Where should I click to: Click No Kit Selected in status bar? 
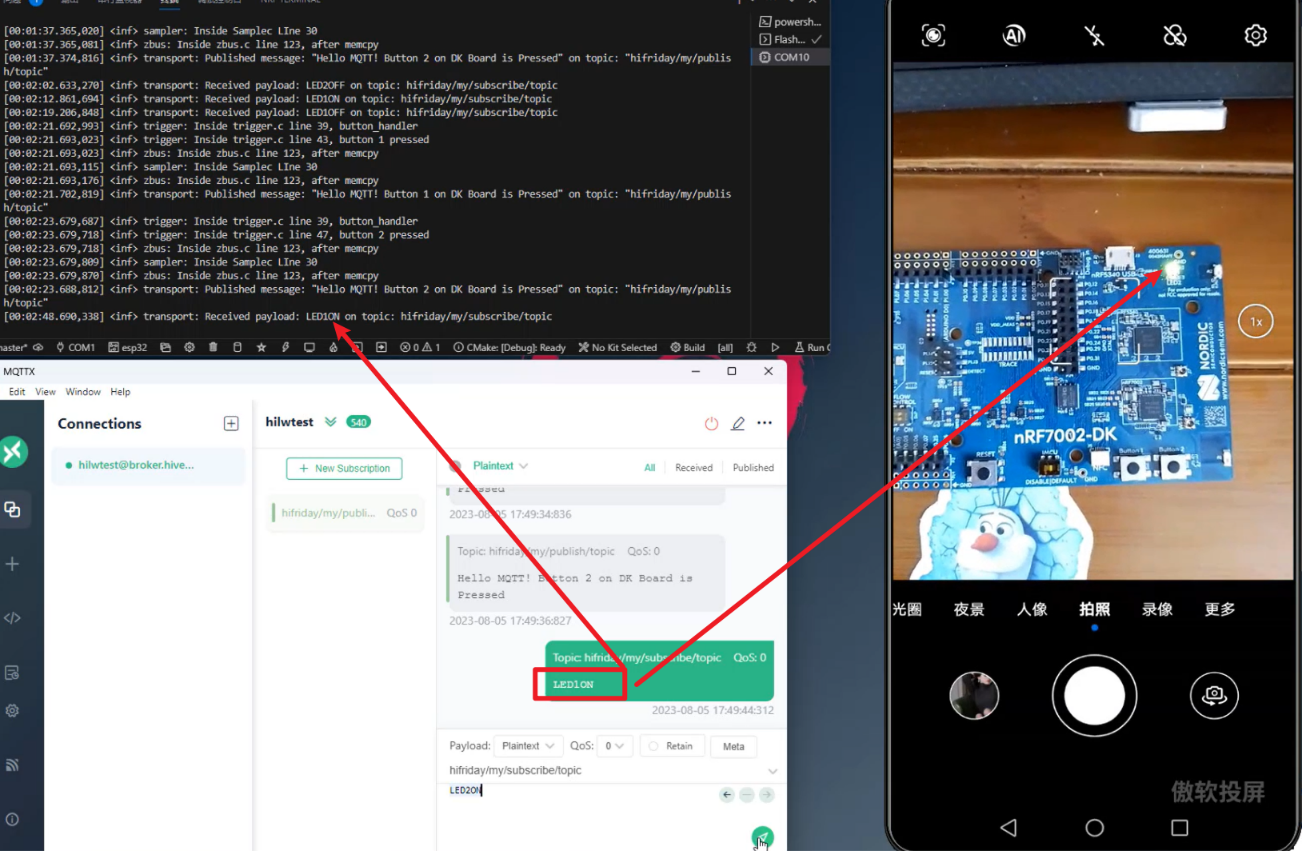pos(617,348)
